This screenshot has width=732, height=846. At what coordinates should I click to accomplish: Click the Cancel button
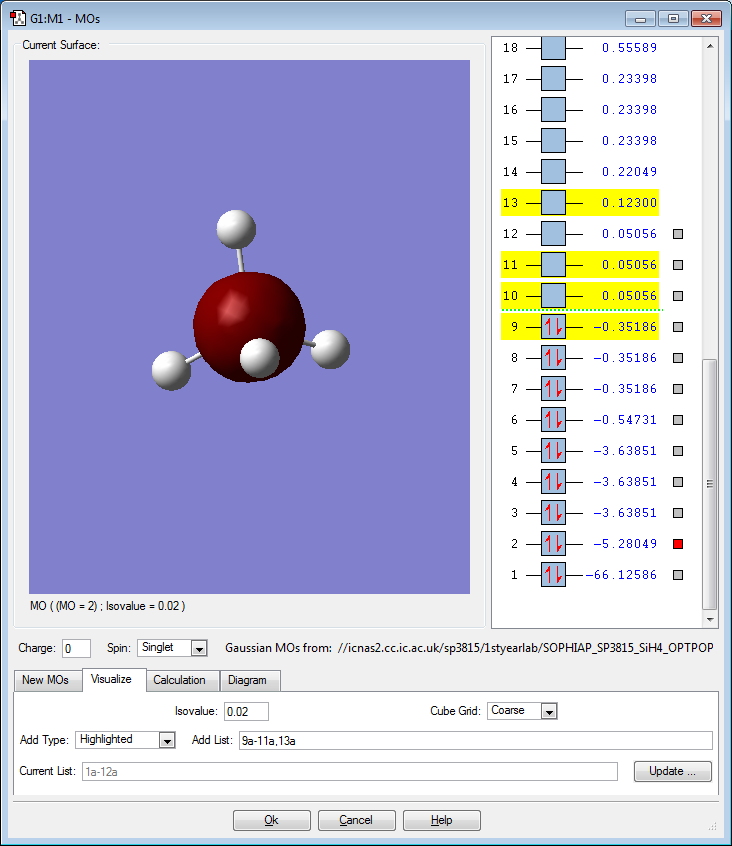click(x=356, y=820)
